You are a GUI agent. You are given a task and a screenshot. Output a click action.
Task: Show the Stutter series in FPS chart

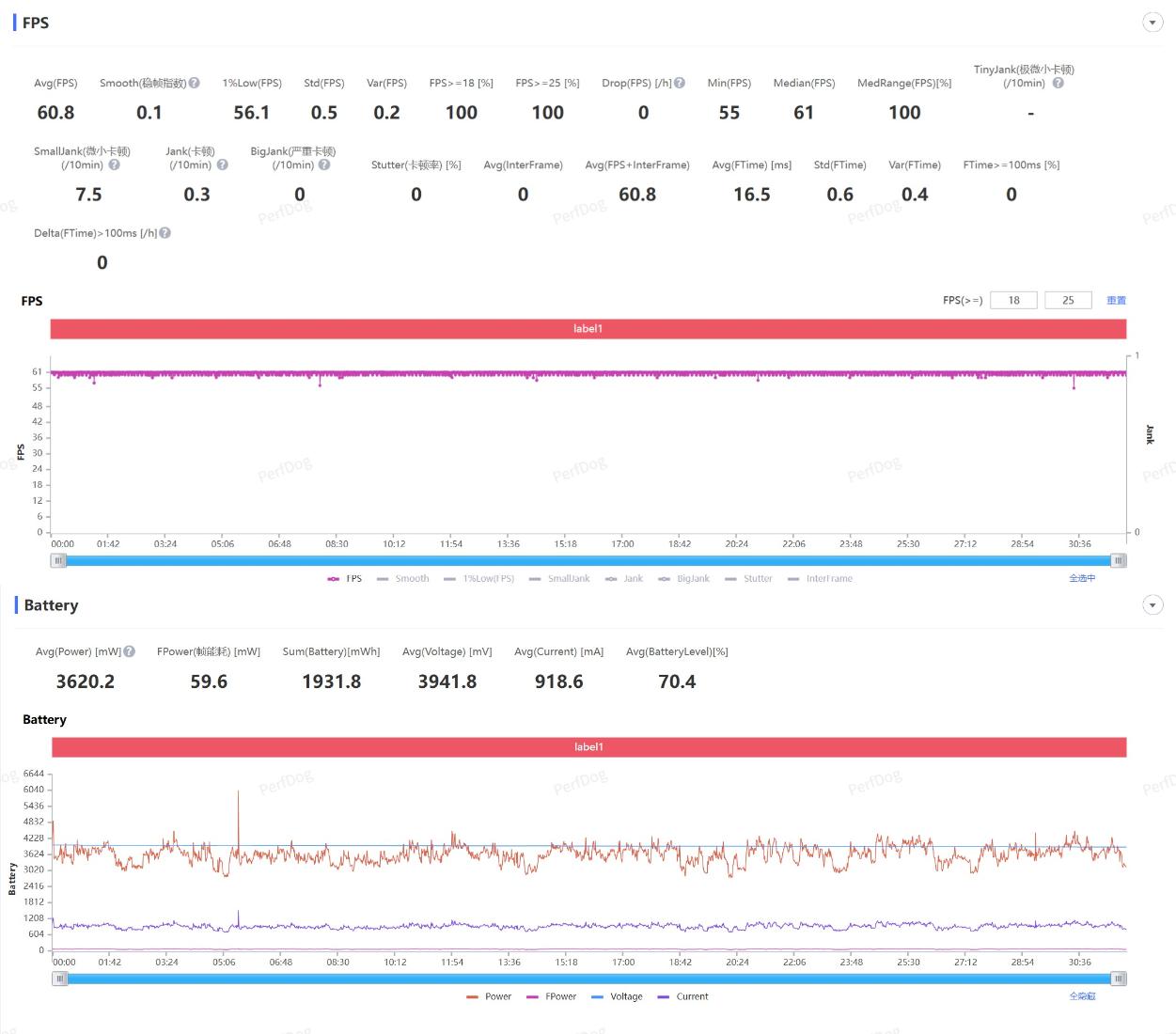749,579
